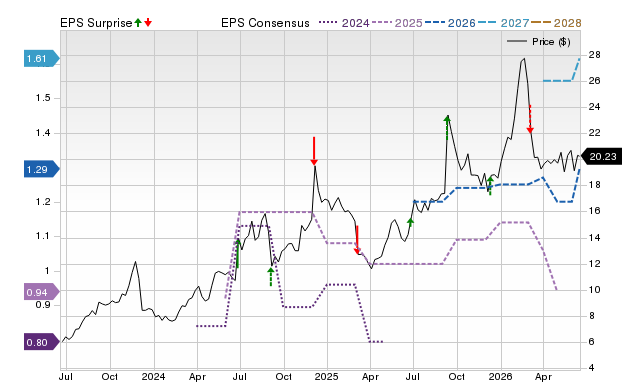Click the 1.1 label on the EPS axis
This screenshot has width=640, height=382.
click(43, 236)
